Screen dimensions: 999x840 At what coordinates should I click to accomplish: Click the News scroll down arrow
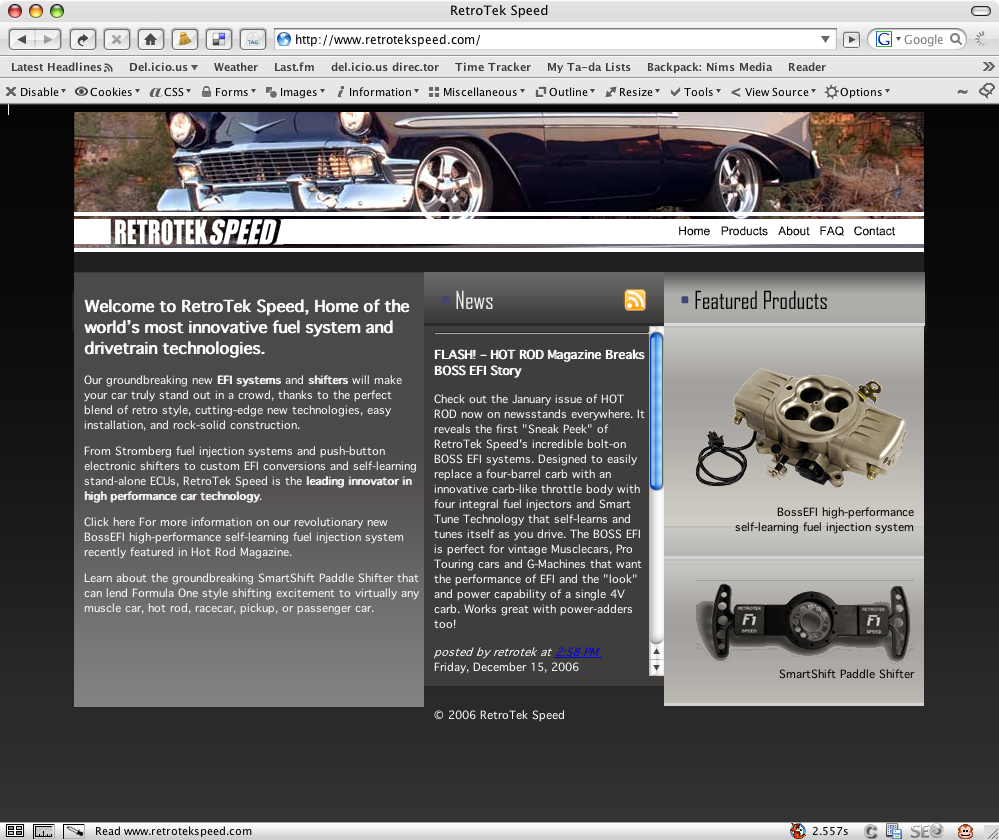click(x=656, y=667)
